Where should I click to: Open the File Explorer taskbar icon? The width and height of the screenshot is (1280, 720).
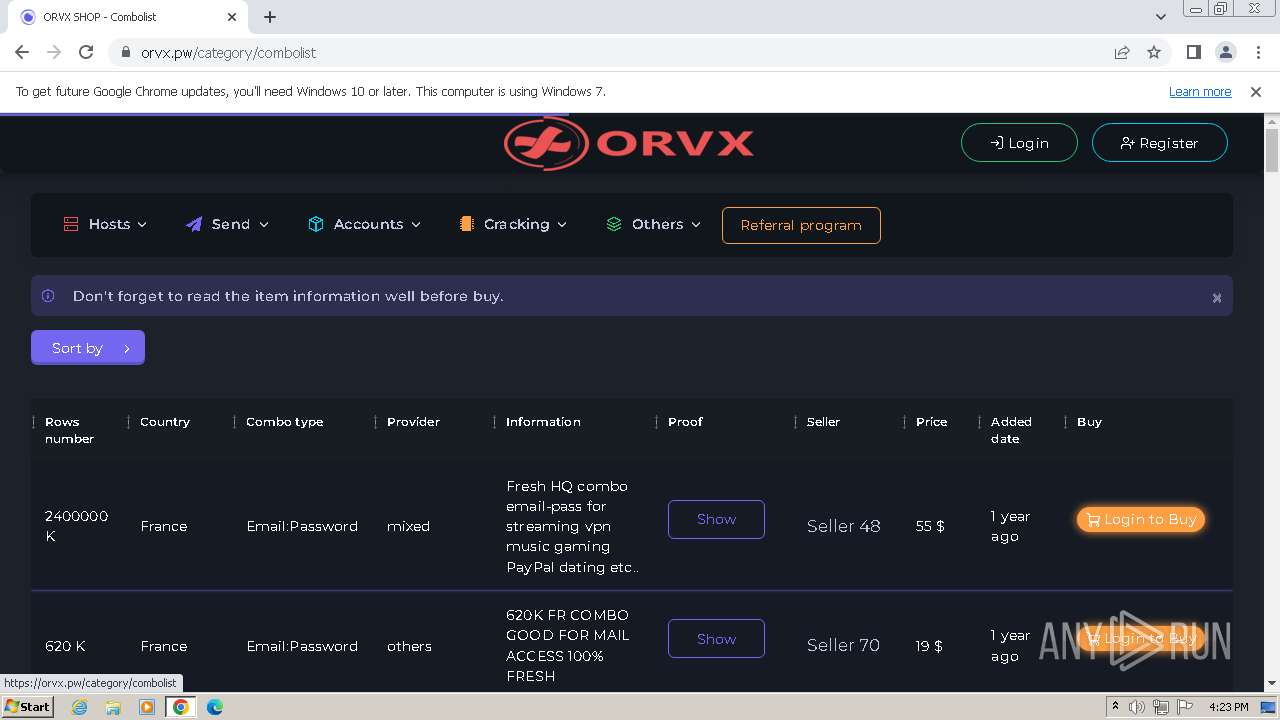click(x=113, y=707)
